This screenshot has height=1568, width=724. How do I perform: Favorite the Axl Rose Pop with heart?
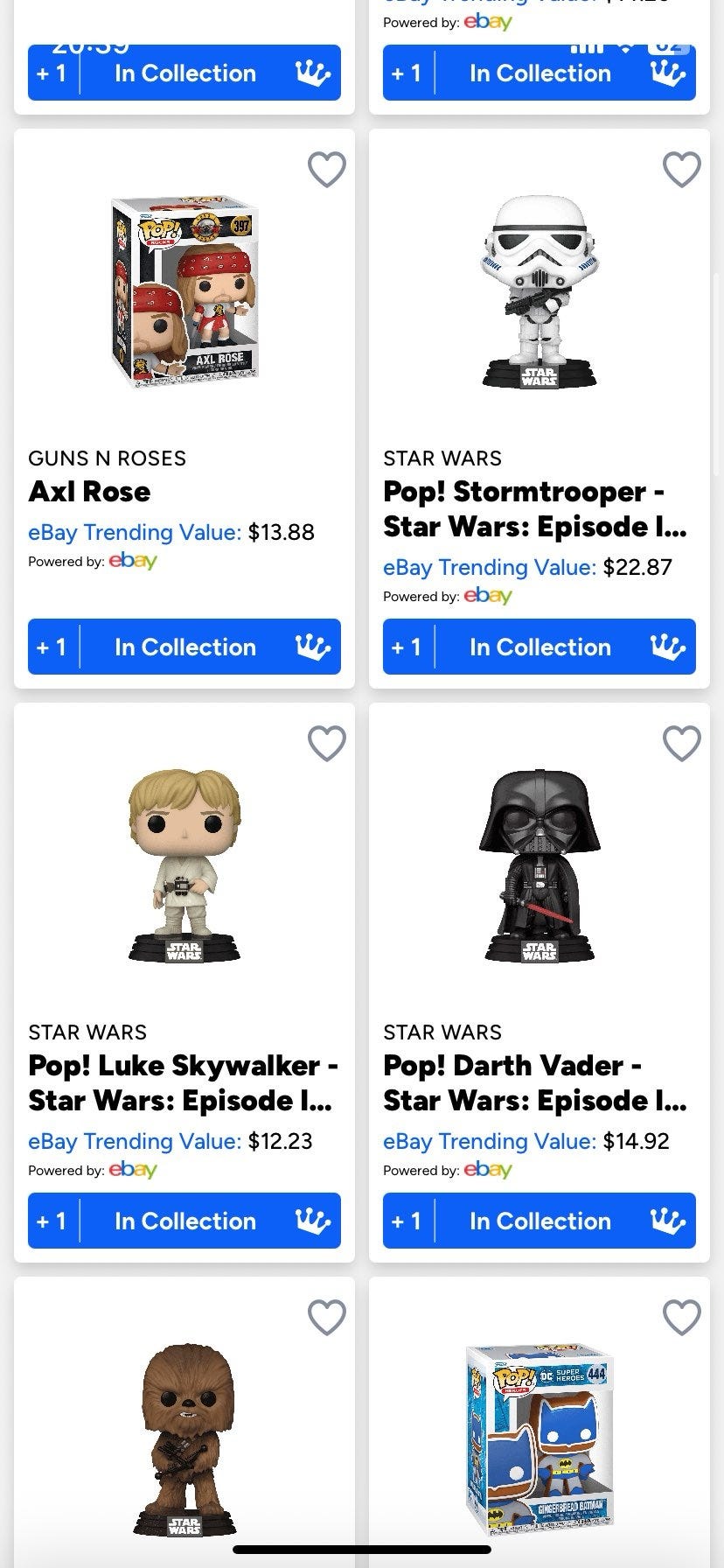(x=327, y=170)
